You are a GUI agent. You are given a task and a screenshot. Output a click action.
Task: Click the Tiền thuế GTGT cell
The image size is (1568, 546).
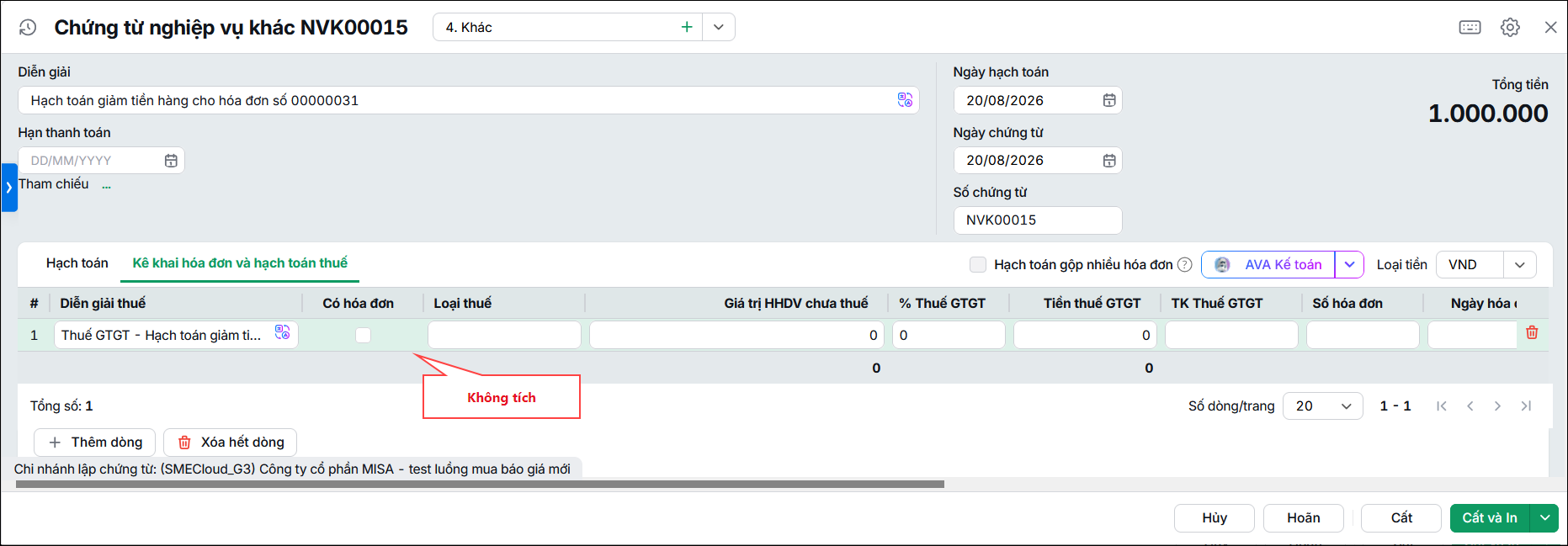[x=1086, y=335]
